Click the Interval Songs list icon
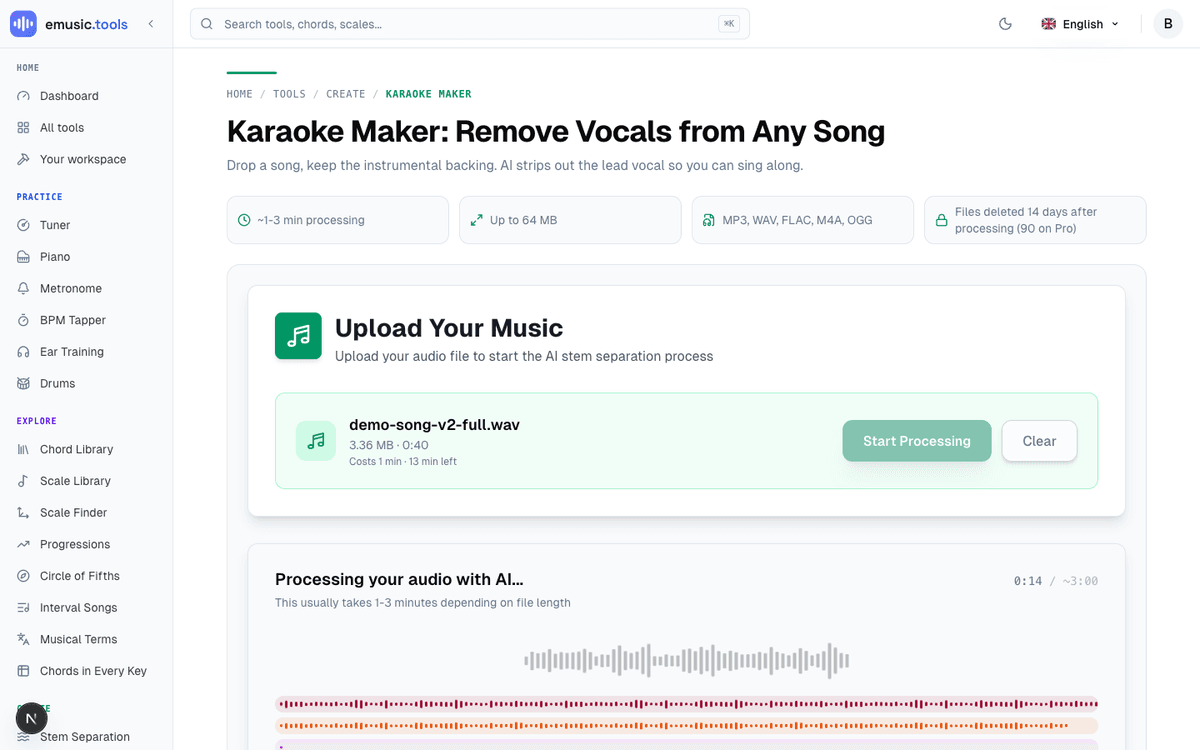 pyautogui.click(x=23, y=607)
